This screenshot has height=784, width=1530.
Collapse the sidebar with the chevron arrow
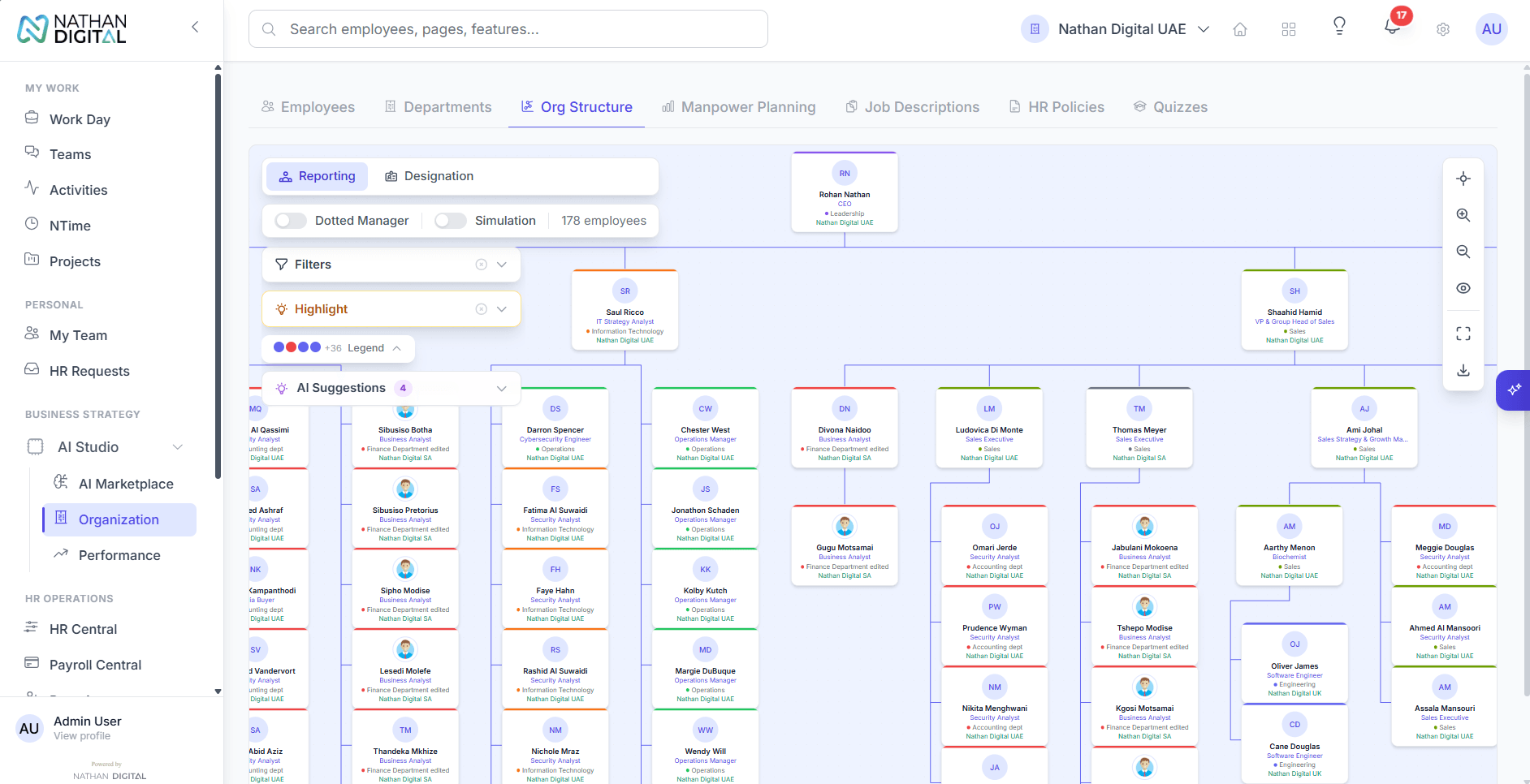click(x=195, y=27)
